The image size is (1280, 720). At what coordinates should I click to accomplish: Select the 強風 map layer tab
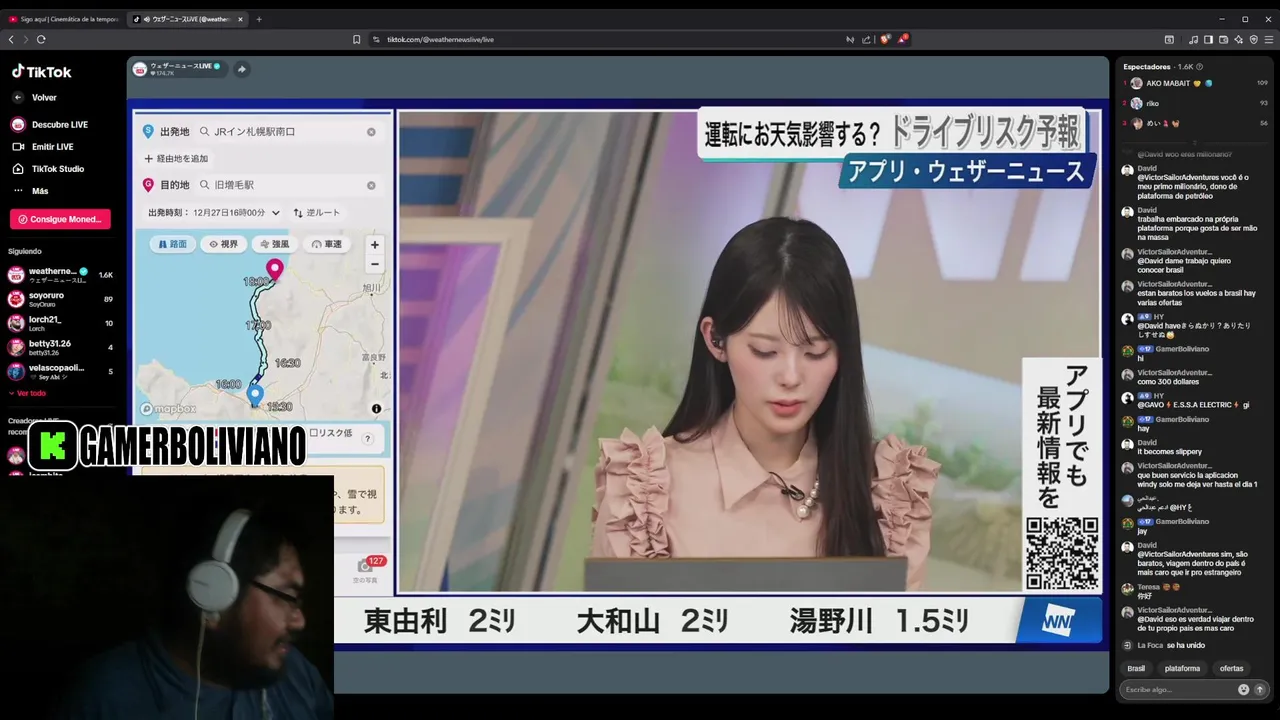click(x=275, y=244)
